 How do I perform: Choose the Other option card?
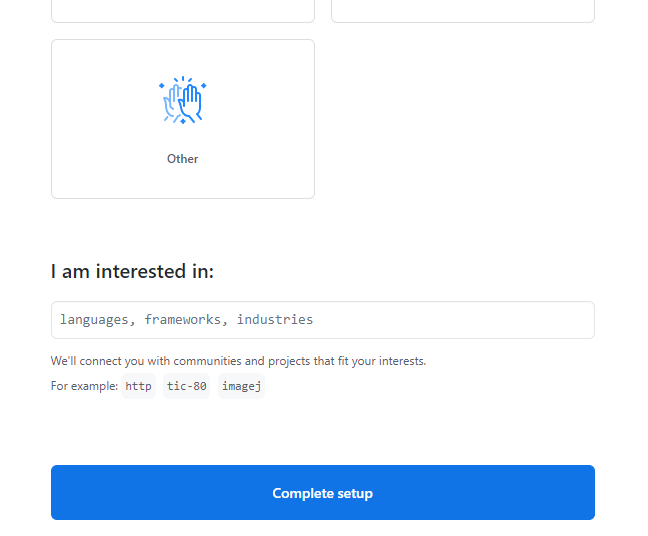pyautogui.click(x=183, y=119)
